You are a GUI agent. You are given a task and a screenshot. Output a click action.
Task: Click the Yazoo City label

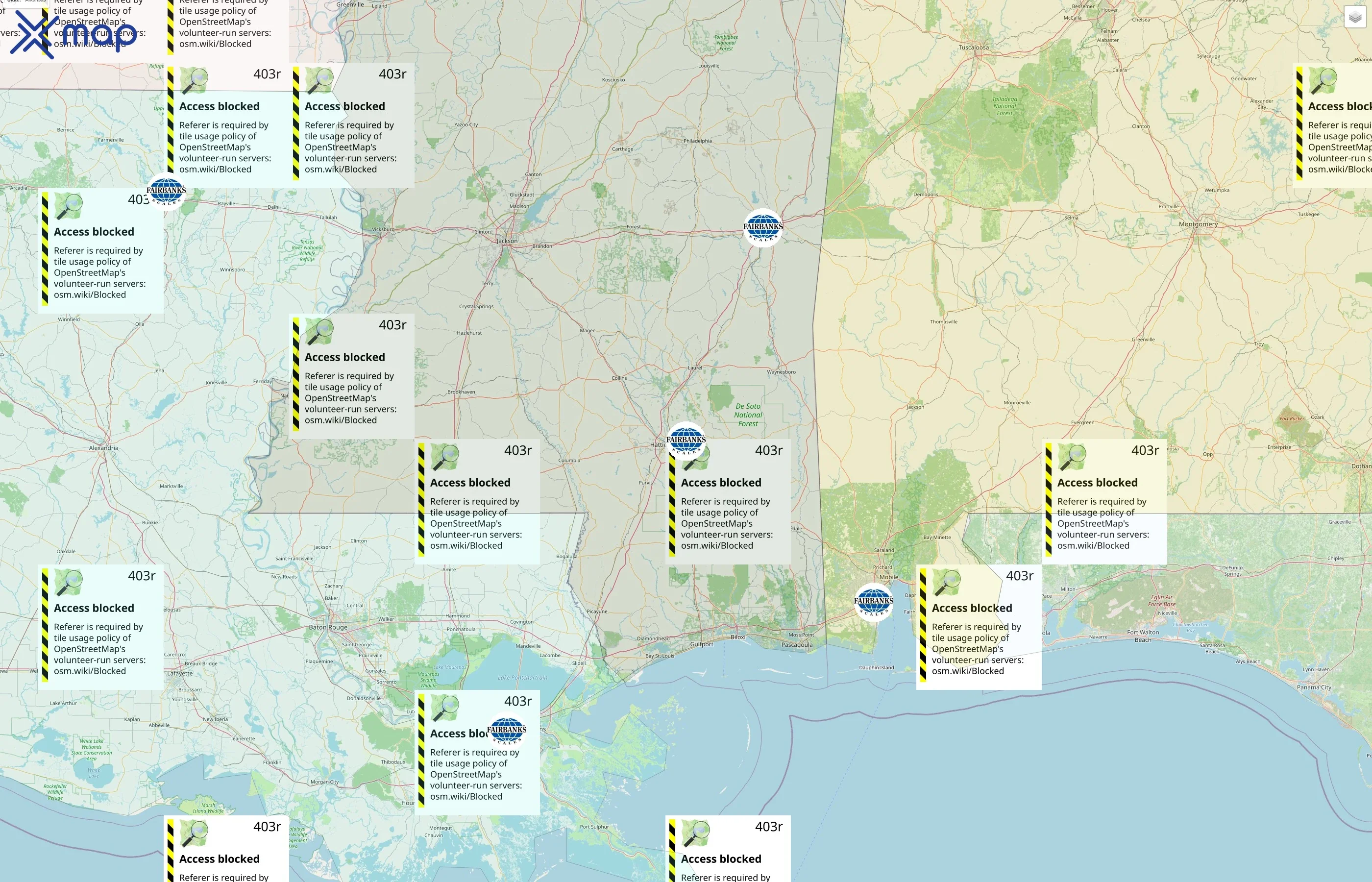click(465, 124)
